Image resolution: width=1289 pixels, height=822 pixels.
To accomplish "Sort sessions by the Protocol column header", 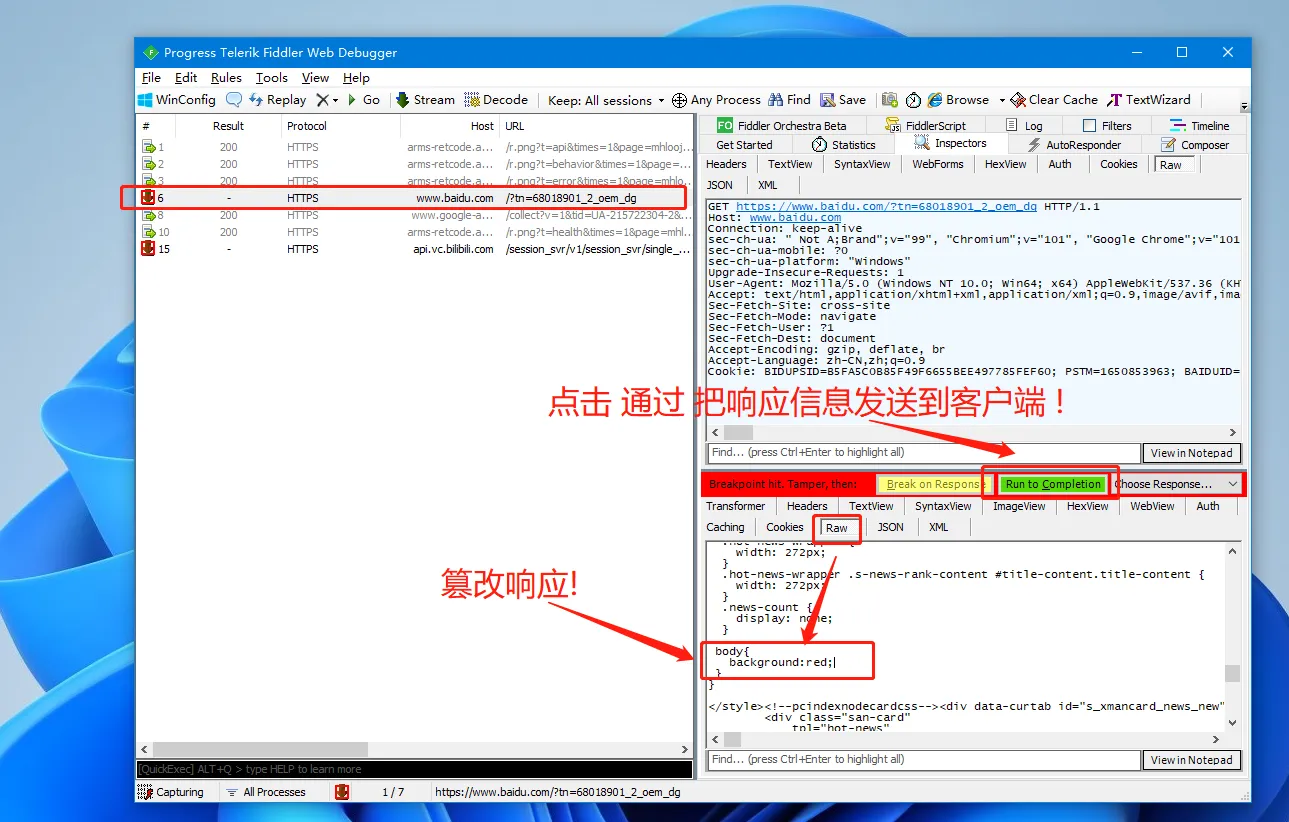I will (x=340, y=126).
